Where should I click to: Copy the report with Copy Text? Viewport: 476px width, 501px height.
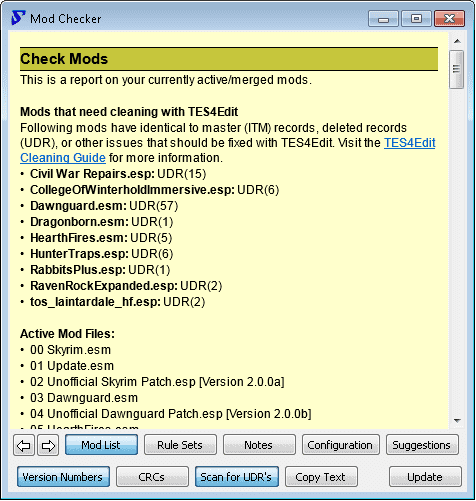(x=321, y=477)
